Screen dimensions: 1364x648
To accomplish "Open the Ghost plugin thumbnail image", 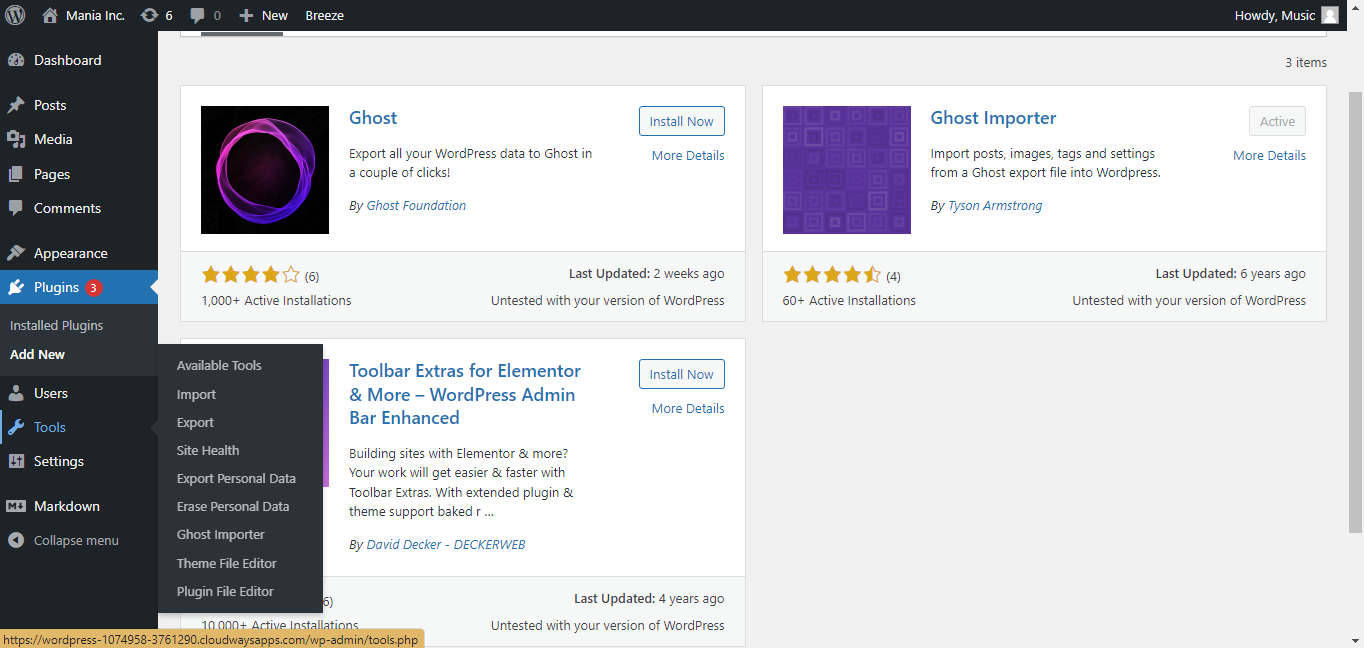I will 265,170.
